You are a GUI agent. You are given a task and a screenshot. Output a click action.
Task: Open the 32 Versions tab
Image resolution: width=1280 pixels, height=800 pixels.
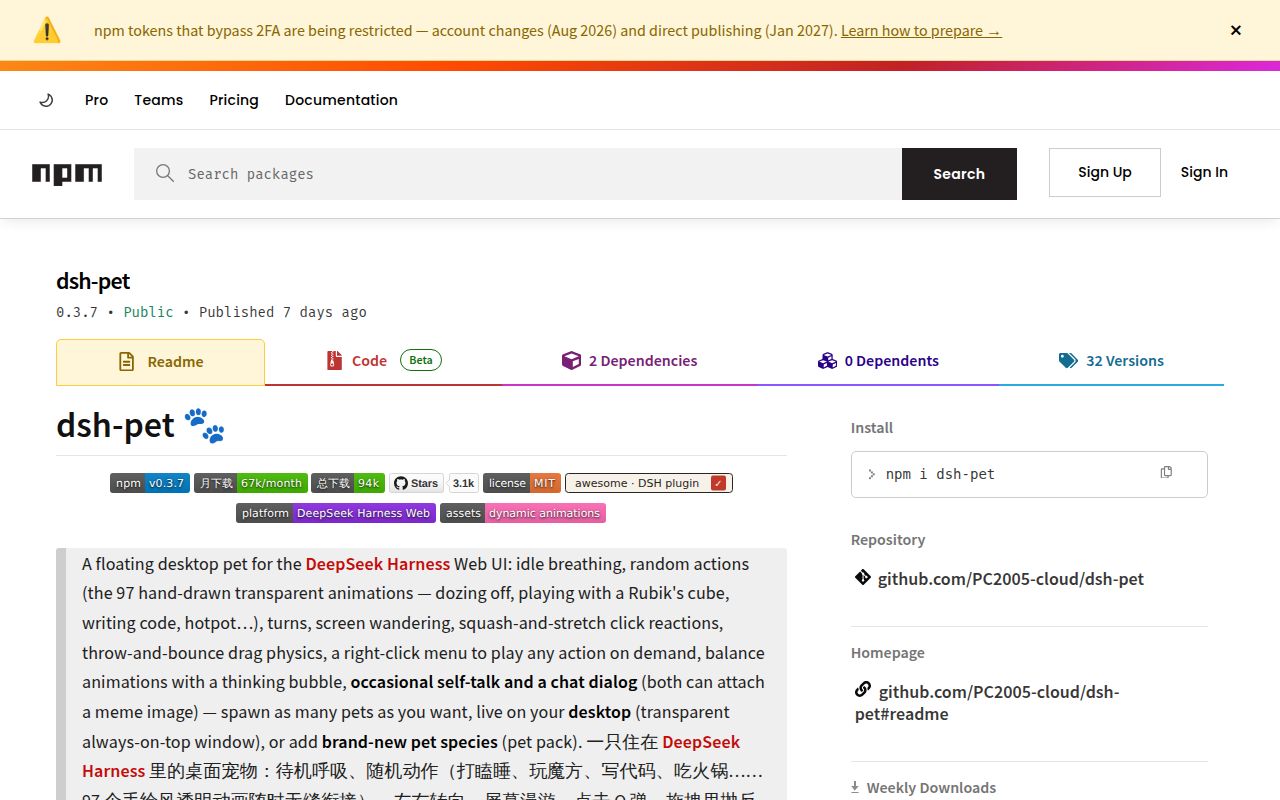pyautogui.click(x=1111, y=361)
